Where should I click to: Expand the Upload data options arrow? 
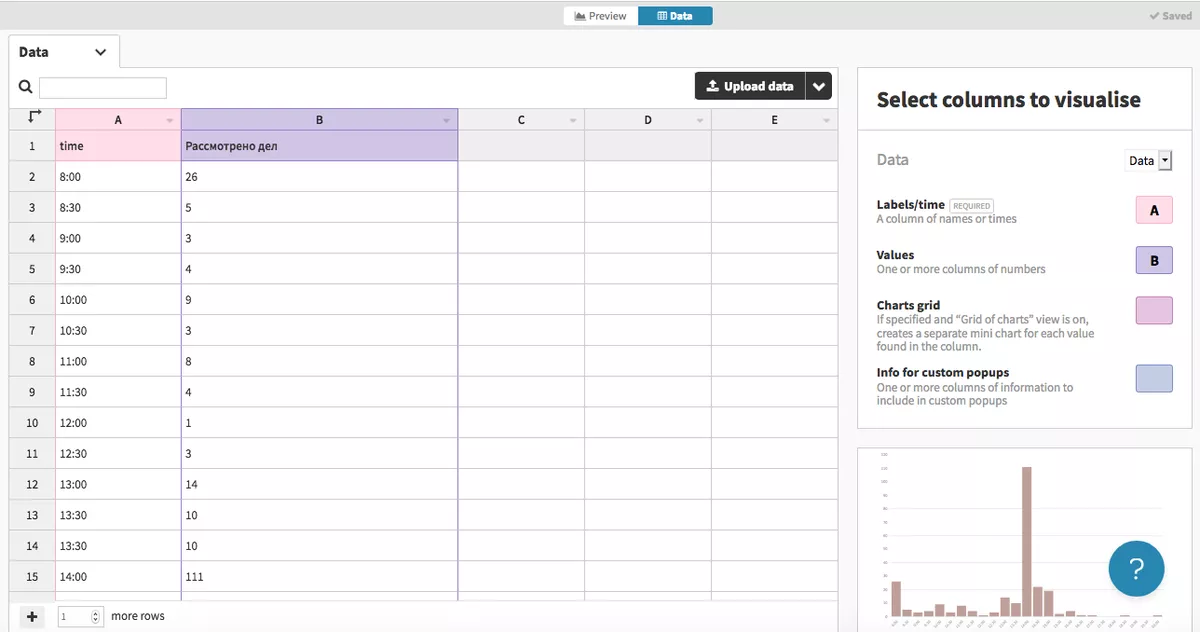(x=819, y=86)
